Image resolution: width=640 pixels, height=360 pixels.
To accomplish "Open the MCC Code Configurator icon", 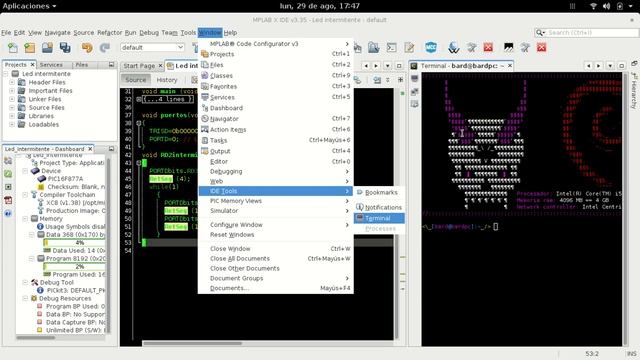I will (431, 47).
